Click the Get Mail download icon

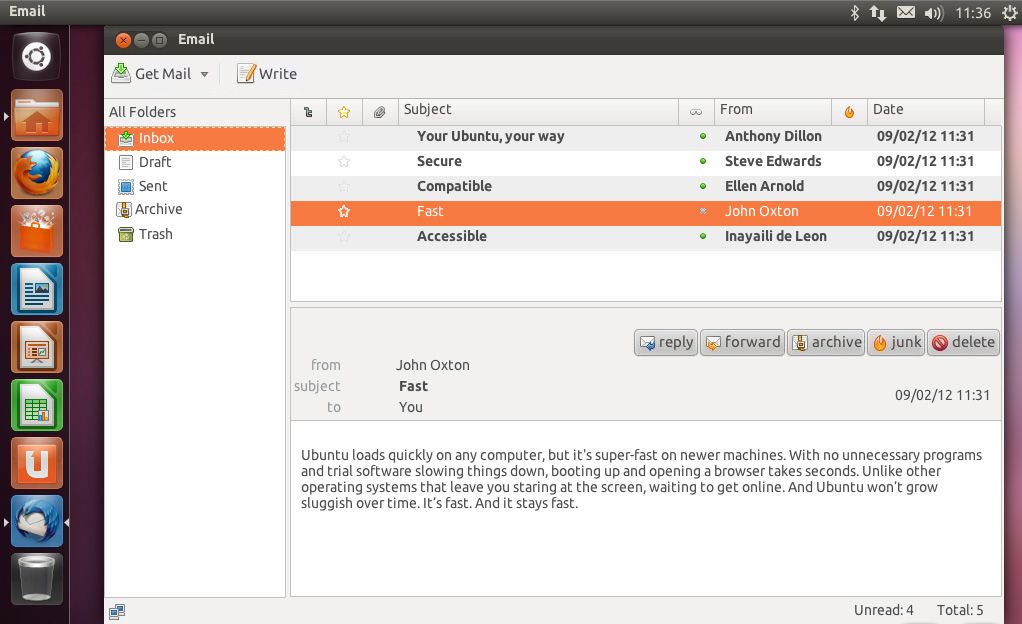point(121,73)
